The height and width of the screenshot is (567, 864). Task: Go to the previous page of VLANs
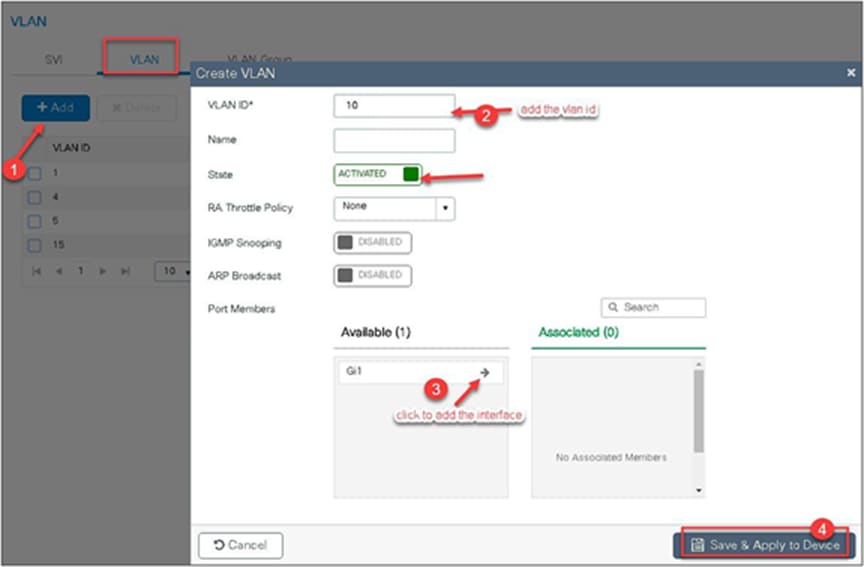(x=59, y=271)
